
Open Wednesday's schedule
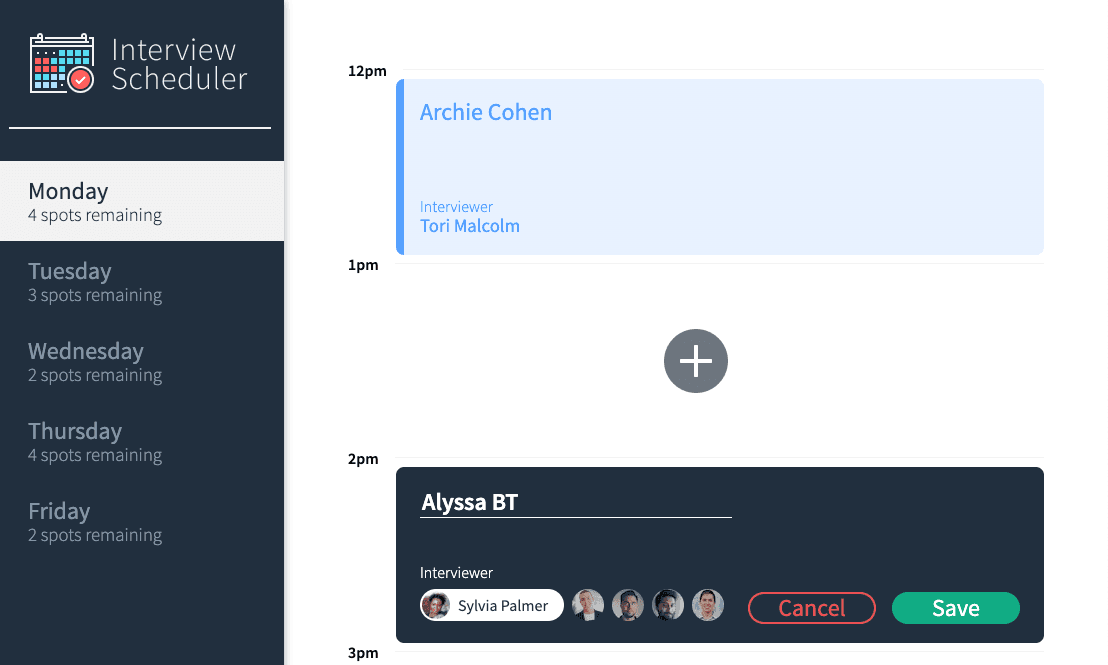(142, 361)
